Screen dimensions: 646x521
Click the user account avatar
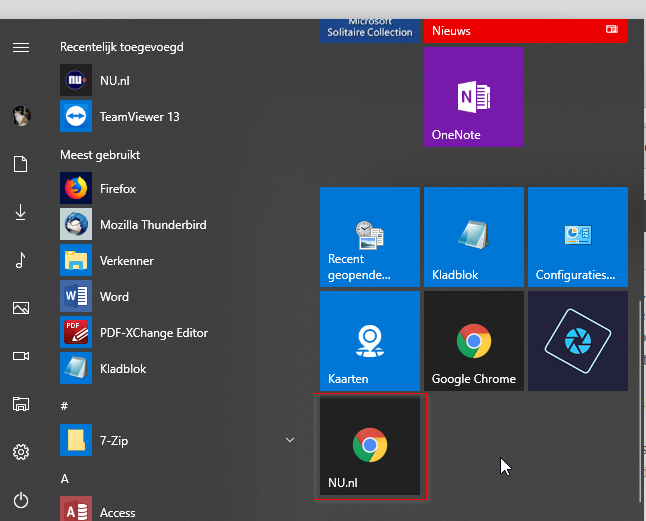(21, 116)
